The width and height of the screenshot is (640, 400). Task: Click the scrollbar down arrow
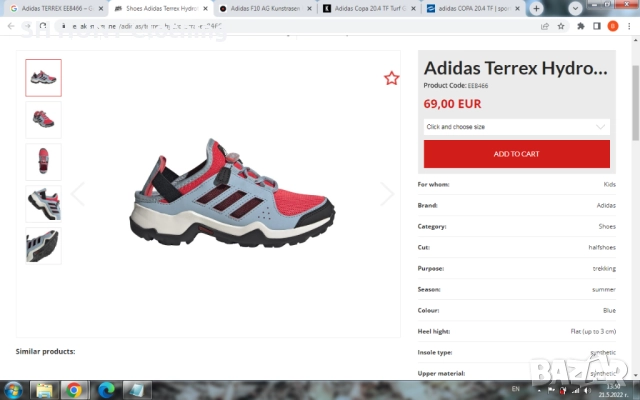(x=636, y=375)
